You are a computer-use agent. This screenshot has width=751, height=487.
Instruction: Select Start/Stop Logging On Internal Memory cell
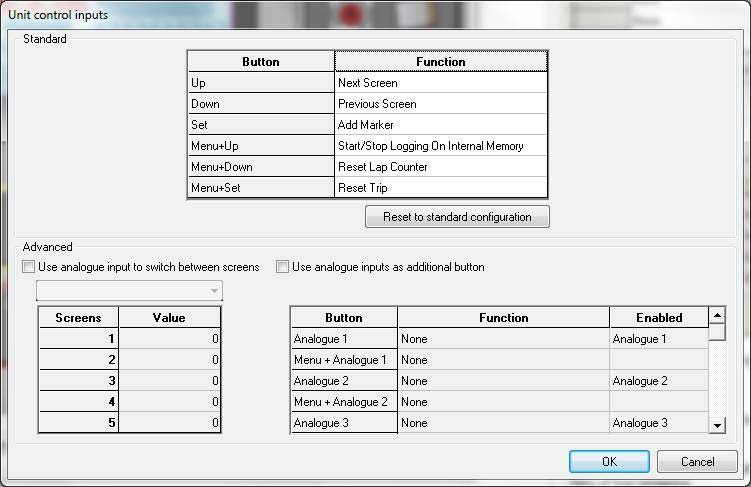440,146
